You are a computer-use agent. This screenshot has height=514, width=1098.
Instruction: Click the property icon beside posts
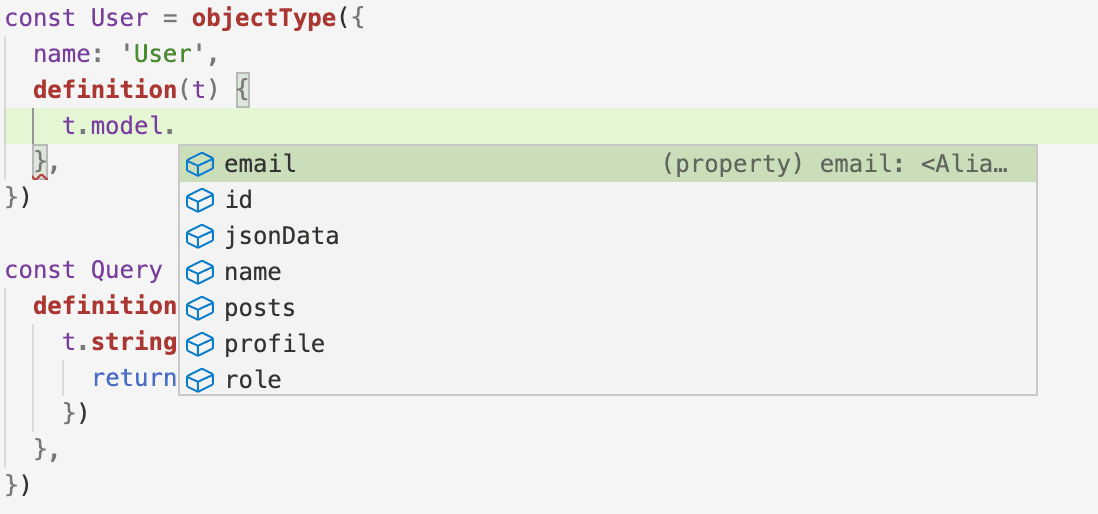201,308
